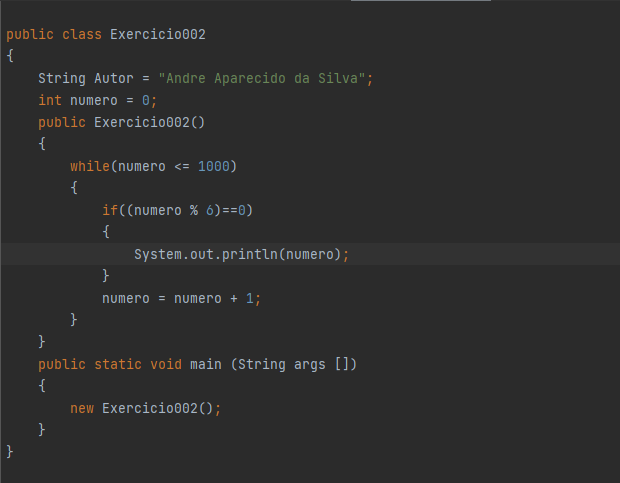Click the opening brace after the while line
This screenshot has width=620, height=483.
click(74, 188)
